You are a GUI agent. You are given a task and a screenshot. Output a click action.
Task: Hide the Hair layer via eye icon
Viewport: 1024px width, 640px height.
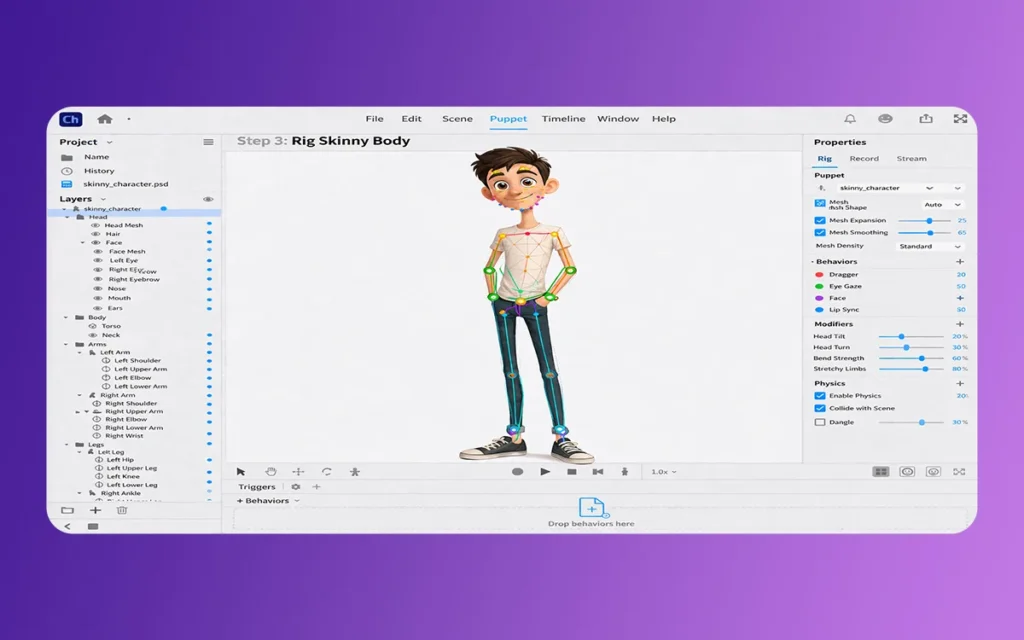tap(97, 234)
